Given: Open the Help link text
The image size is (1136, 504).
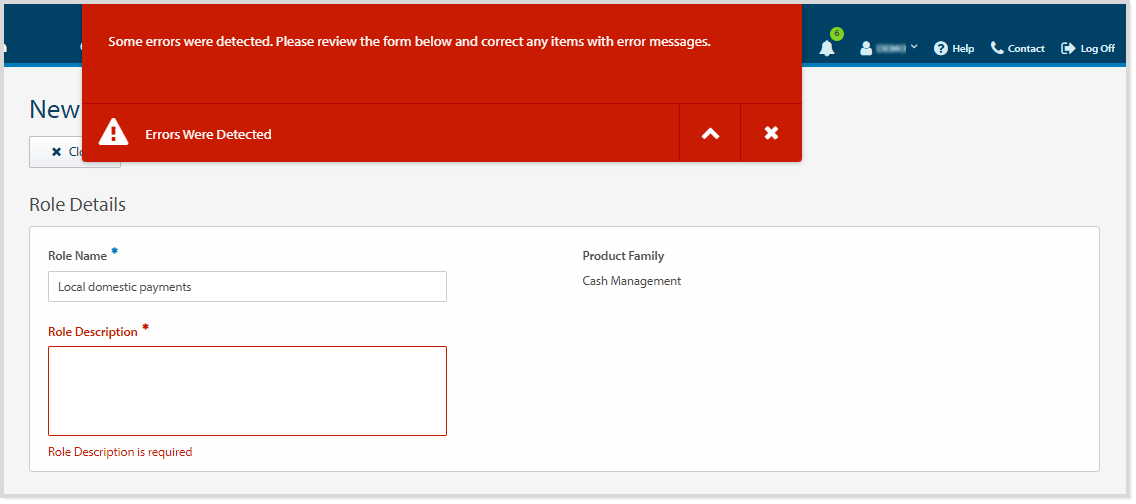Looking at the screenshot, I should click(963, 48).
